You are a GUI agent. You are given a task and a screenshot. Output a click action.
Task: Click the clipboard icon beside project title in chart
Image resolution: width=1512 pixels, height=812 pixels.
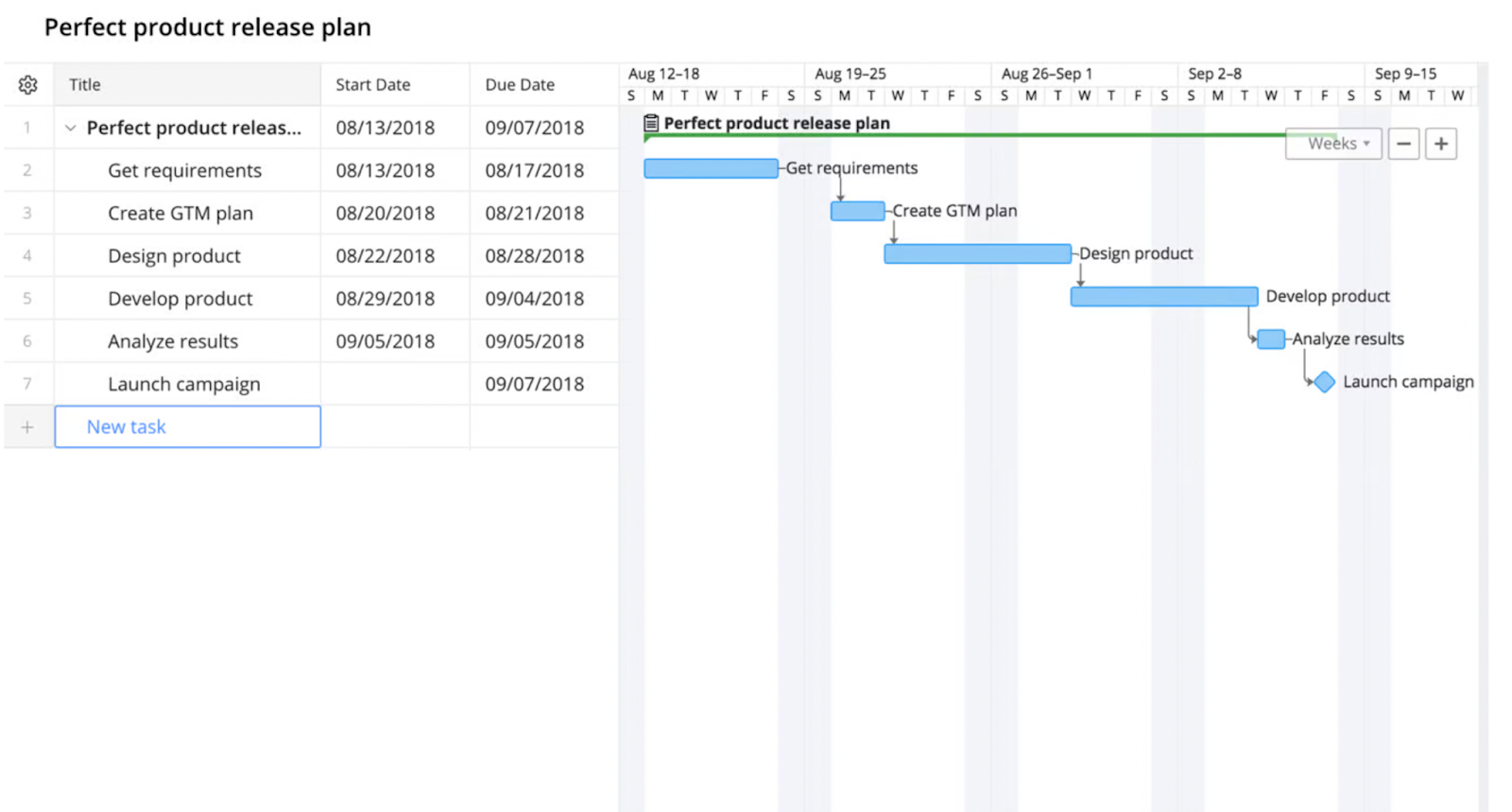pos(651,123)
